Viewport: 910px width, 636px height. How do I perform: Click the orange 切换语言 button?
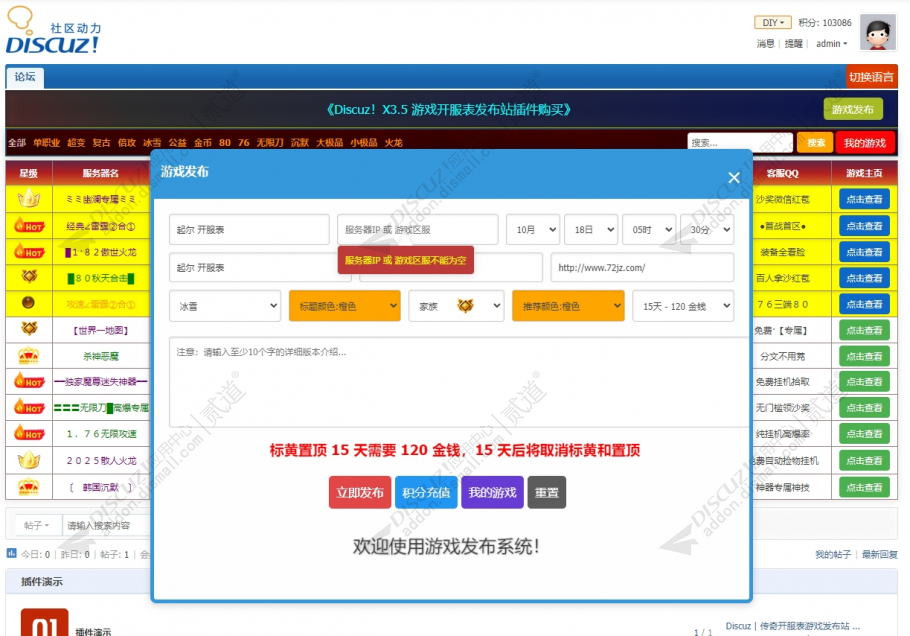pos(872,77)
